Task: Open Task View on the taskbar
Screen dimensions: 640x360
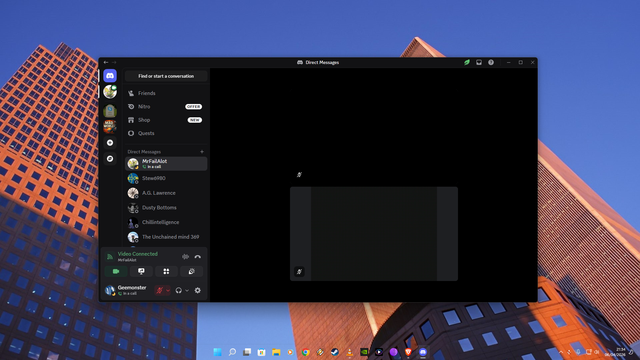Action: pyautogui.click(x=247, y=352)
